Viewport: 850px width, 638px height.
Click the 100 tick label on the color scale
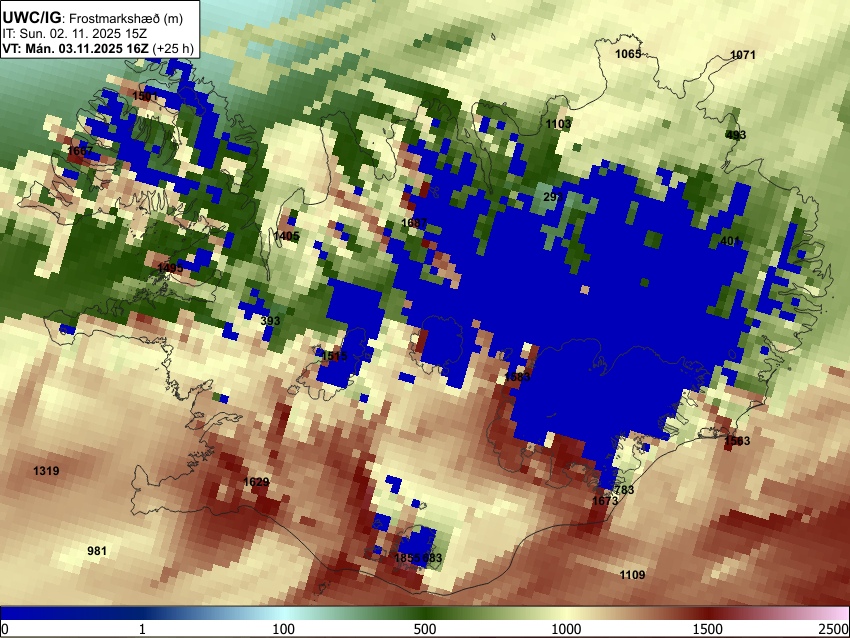click(284, 629)
